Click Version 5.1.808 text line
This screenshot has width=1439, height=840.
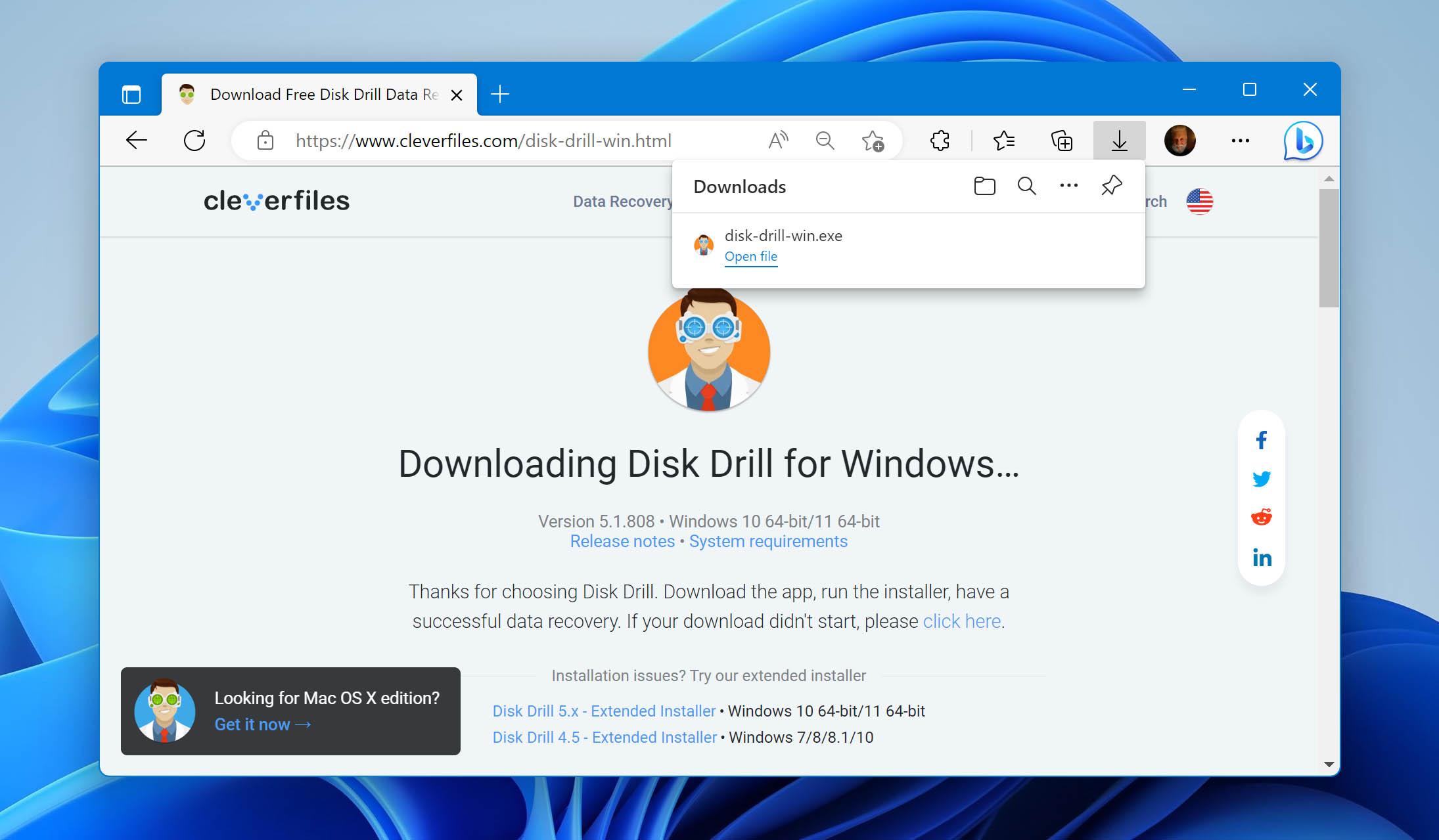[709, 521]
